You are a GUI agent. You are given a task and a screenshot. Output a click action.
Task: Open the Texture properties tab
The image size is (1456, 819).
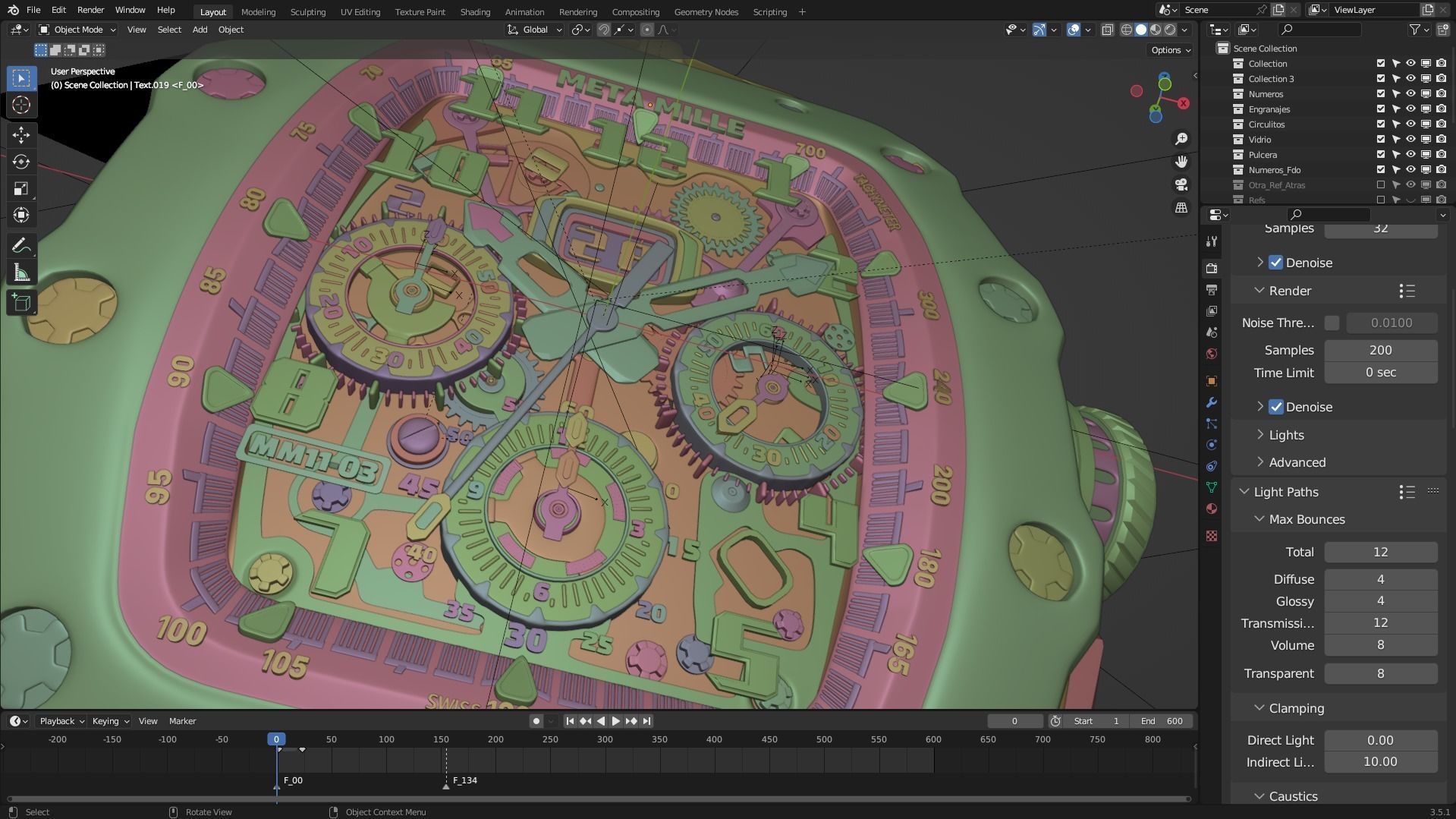[x=1212, y=536]
